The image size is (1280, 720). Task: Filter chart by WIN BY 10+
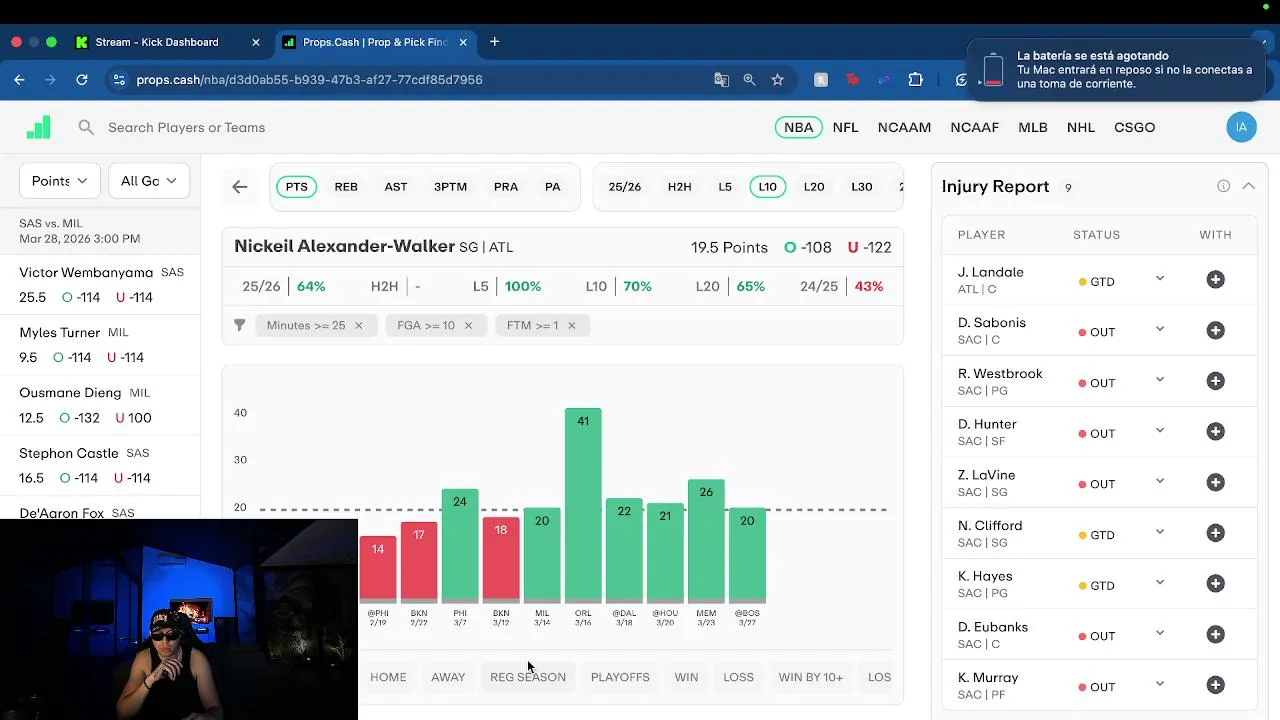(811, 677)
